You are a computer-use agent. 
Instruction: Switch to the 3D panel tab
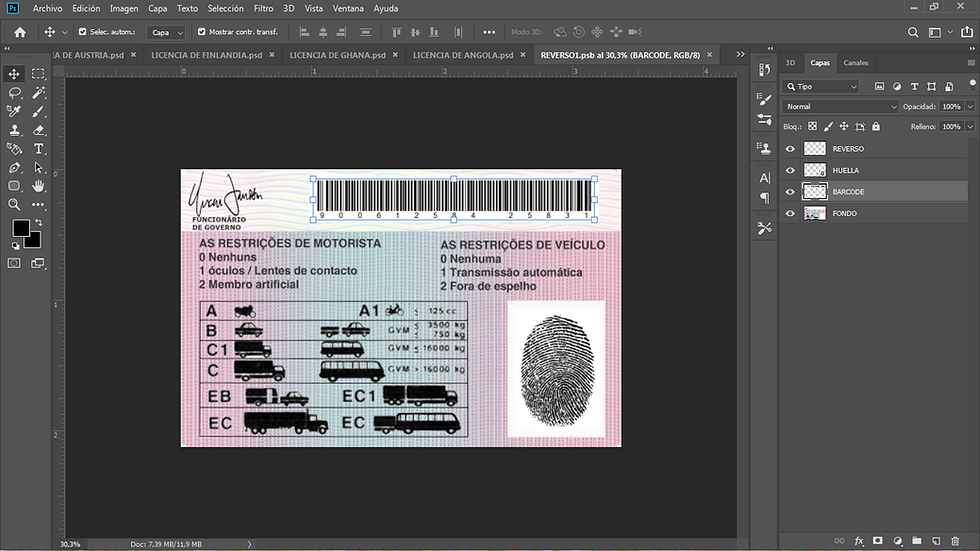790,62
